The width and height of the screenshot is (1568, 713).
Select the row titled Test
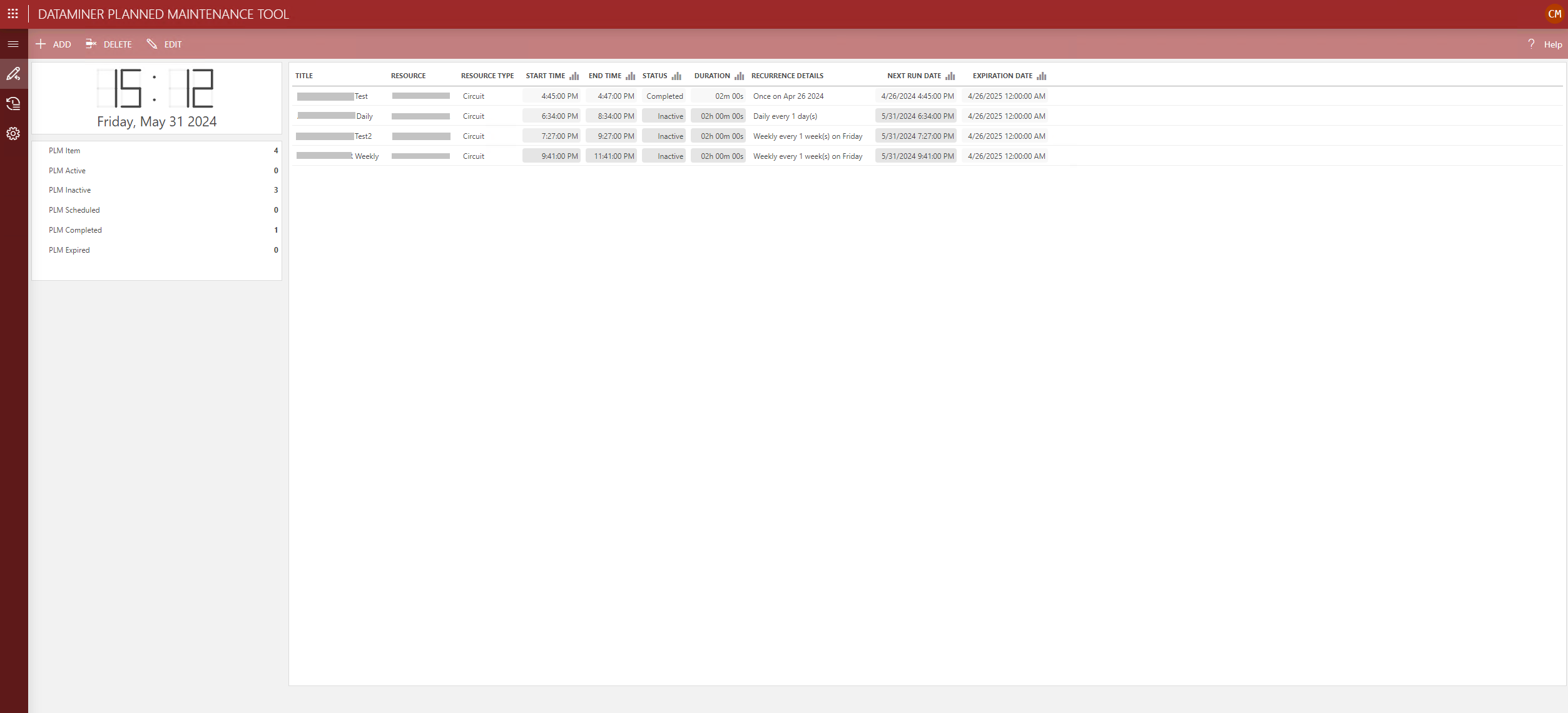click(x=927, y=96)
